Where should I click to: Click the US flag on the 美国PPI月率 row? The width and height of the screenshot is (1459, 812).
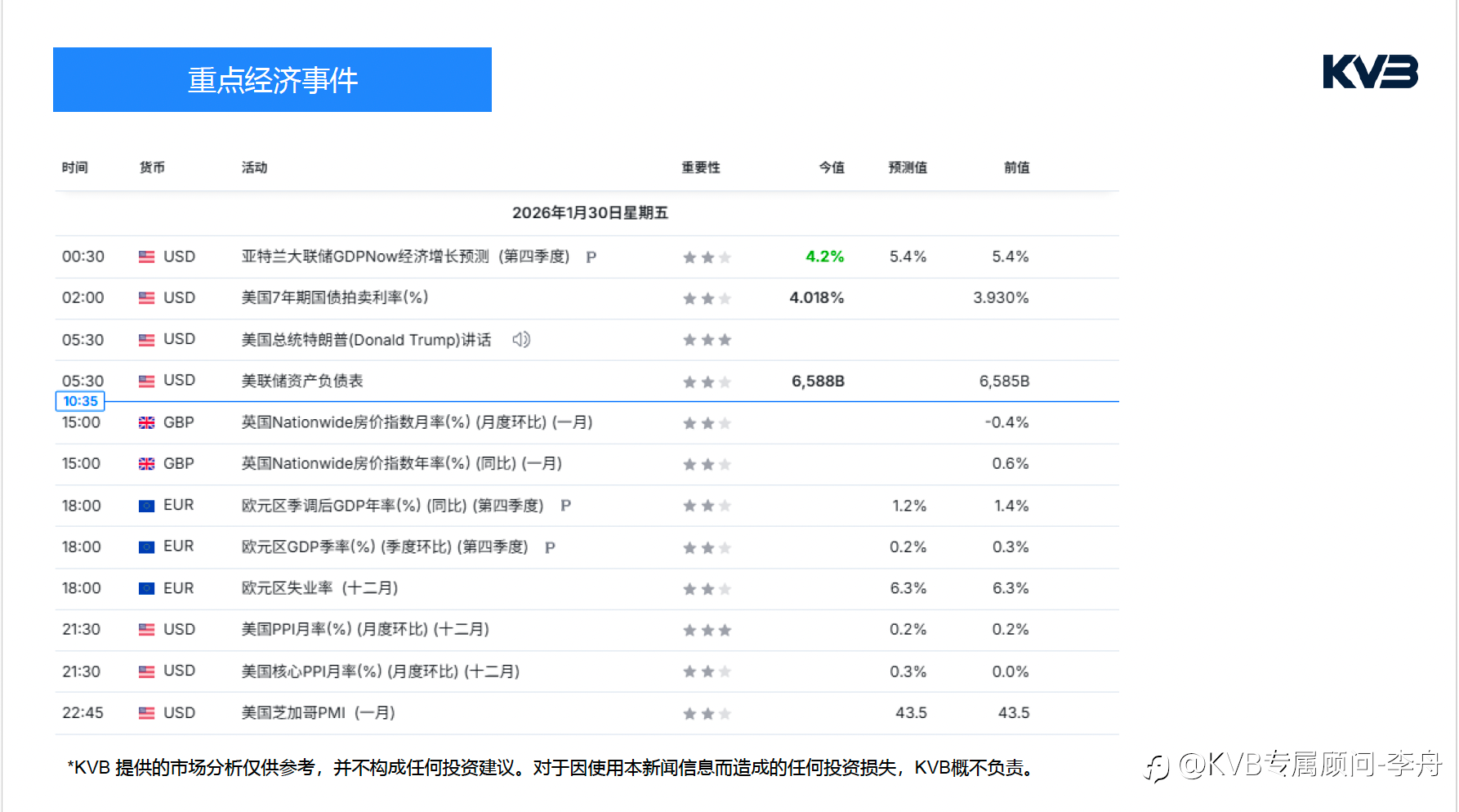(x=147, y=630)
